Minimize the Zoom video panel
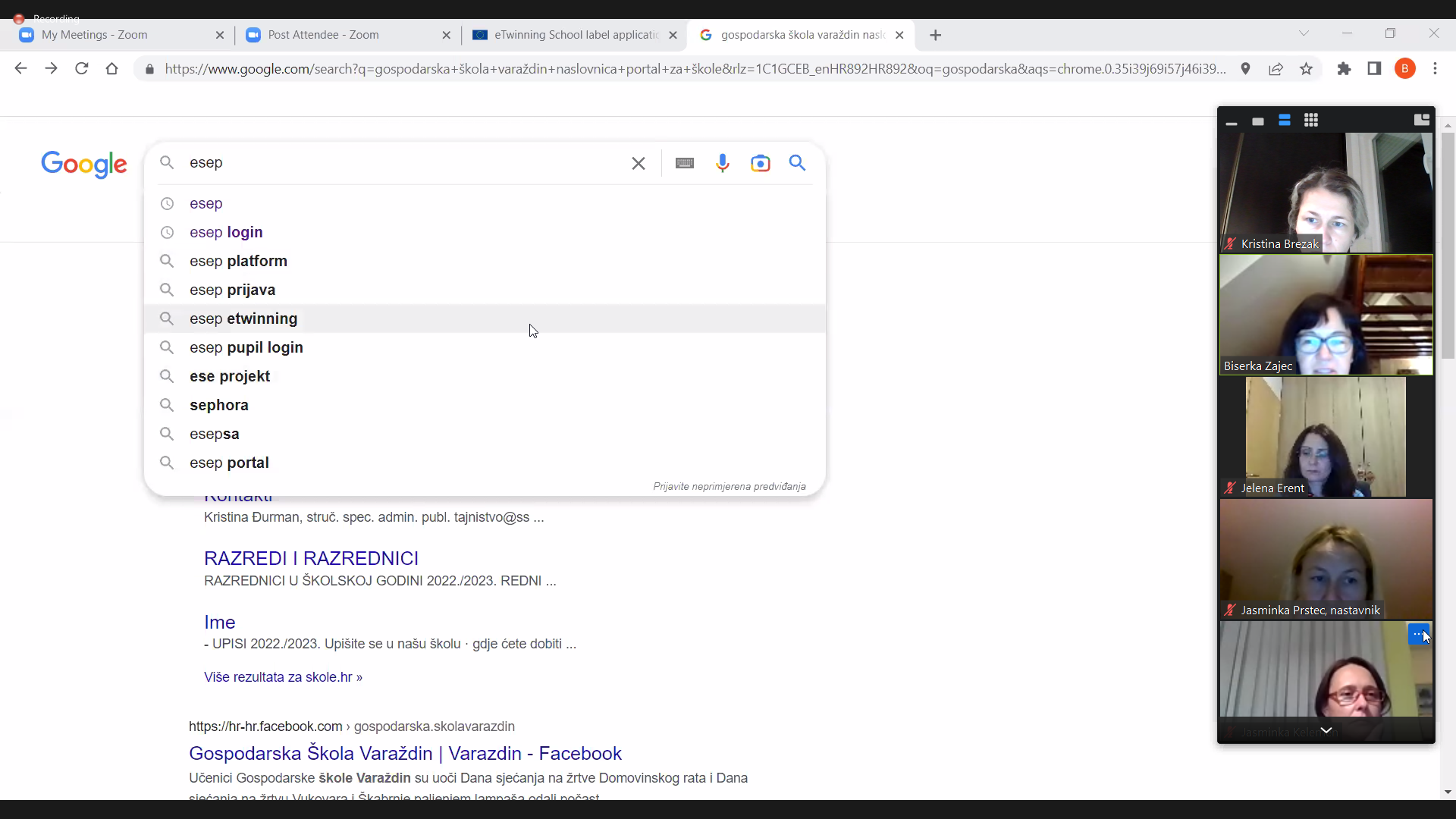The height and width of the screenshot is (819, 1456). point(1232,121)
